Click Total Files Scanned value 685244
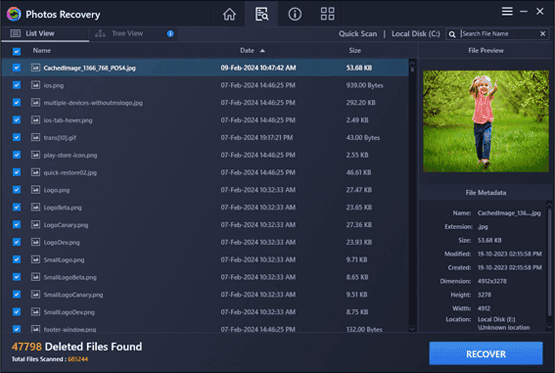Viewport: 555px width, 373px height. coord(78,359)
